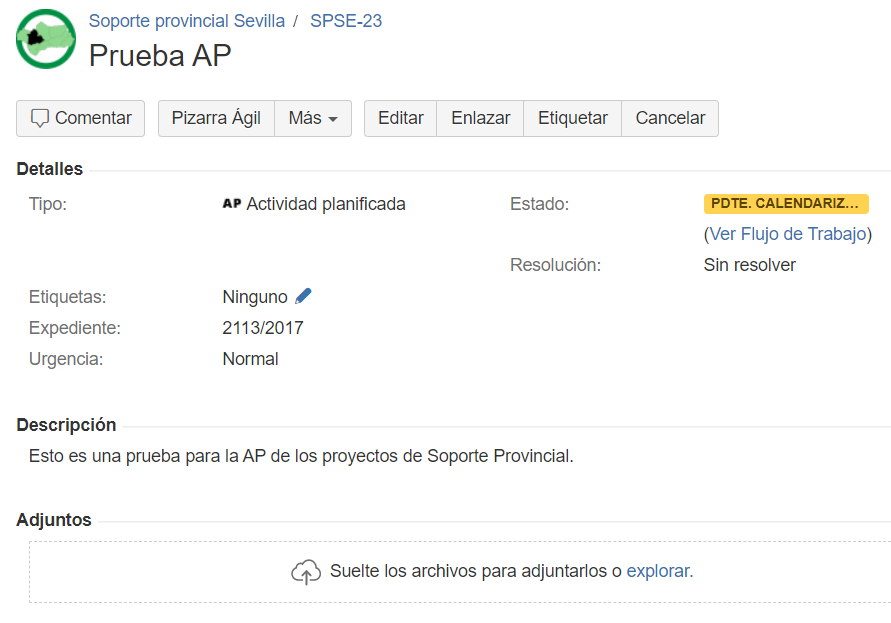Image resolution: width=891 pixels, height=623 pixels.
Task: Click the explorar link to browse files
Action: (x=659, y=571)
